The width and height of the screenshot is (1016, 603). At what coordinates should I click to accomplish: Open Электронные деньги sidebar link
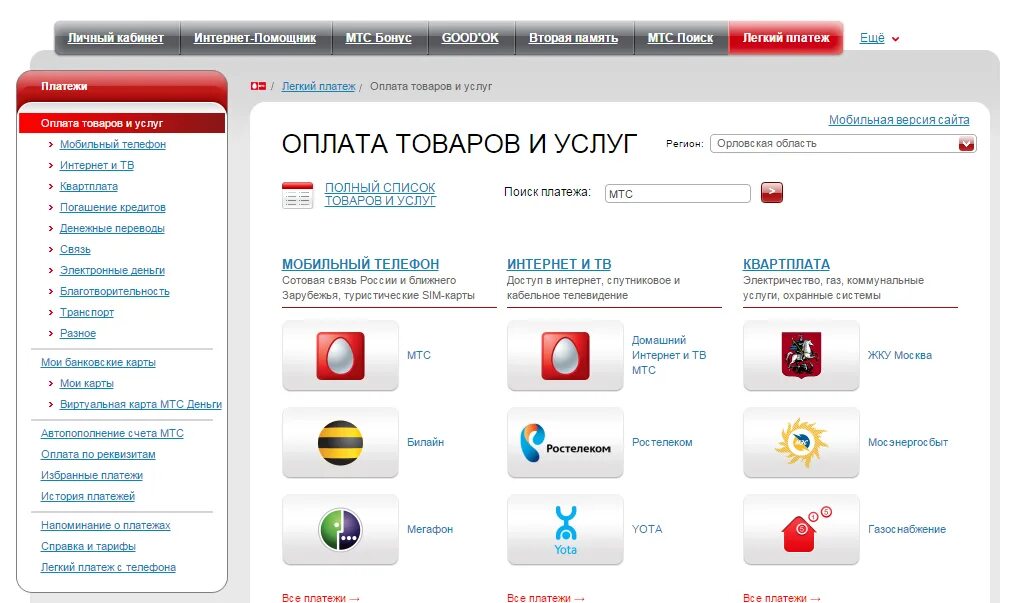[x=112, y=270]
